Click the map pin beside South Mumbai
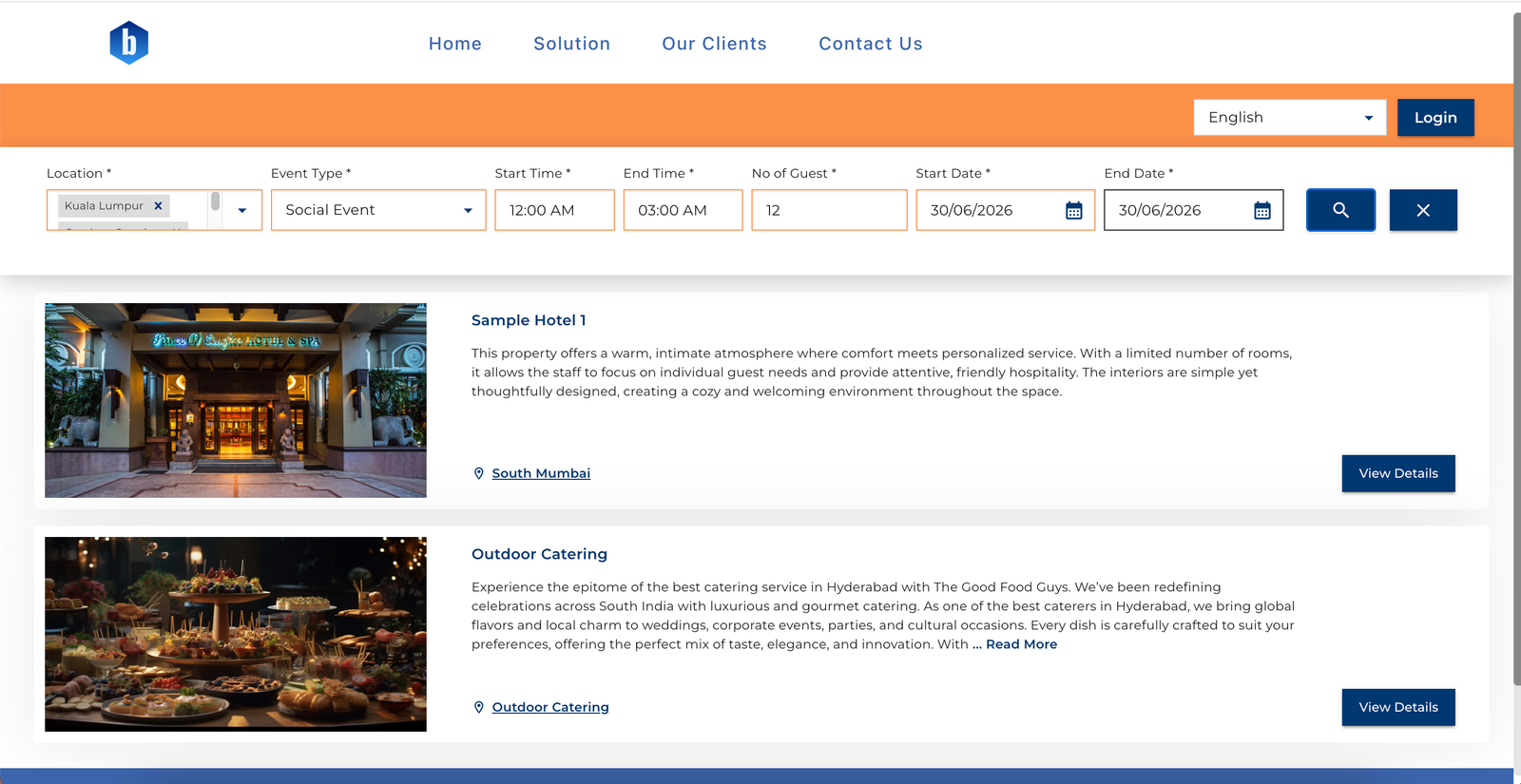This screenshot has height=784, width=1521. [479, 473]
